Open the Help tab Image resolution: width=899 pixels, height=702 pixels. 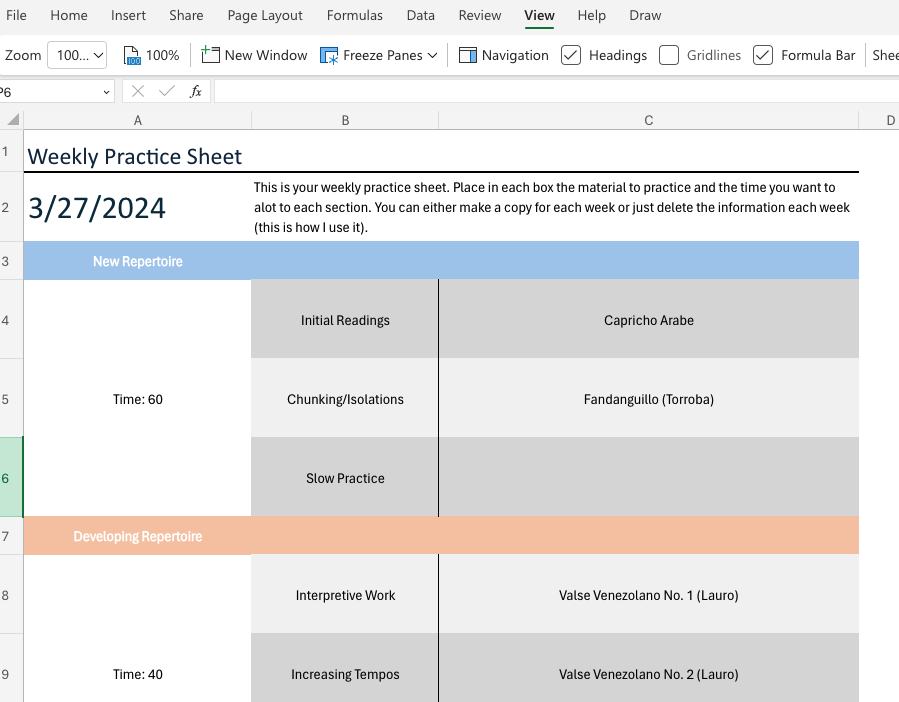[x=592, y=15]
